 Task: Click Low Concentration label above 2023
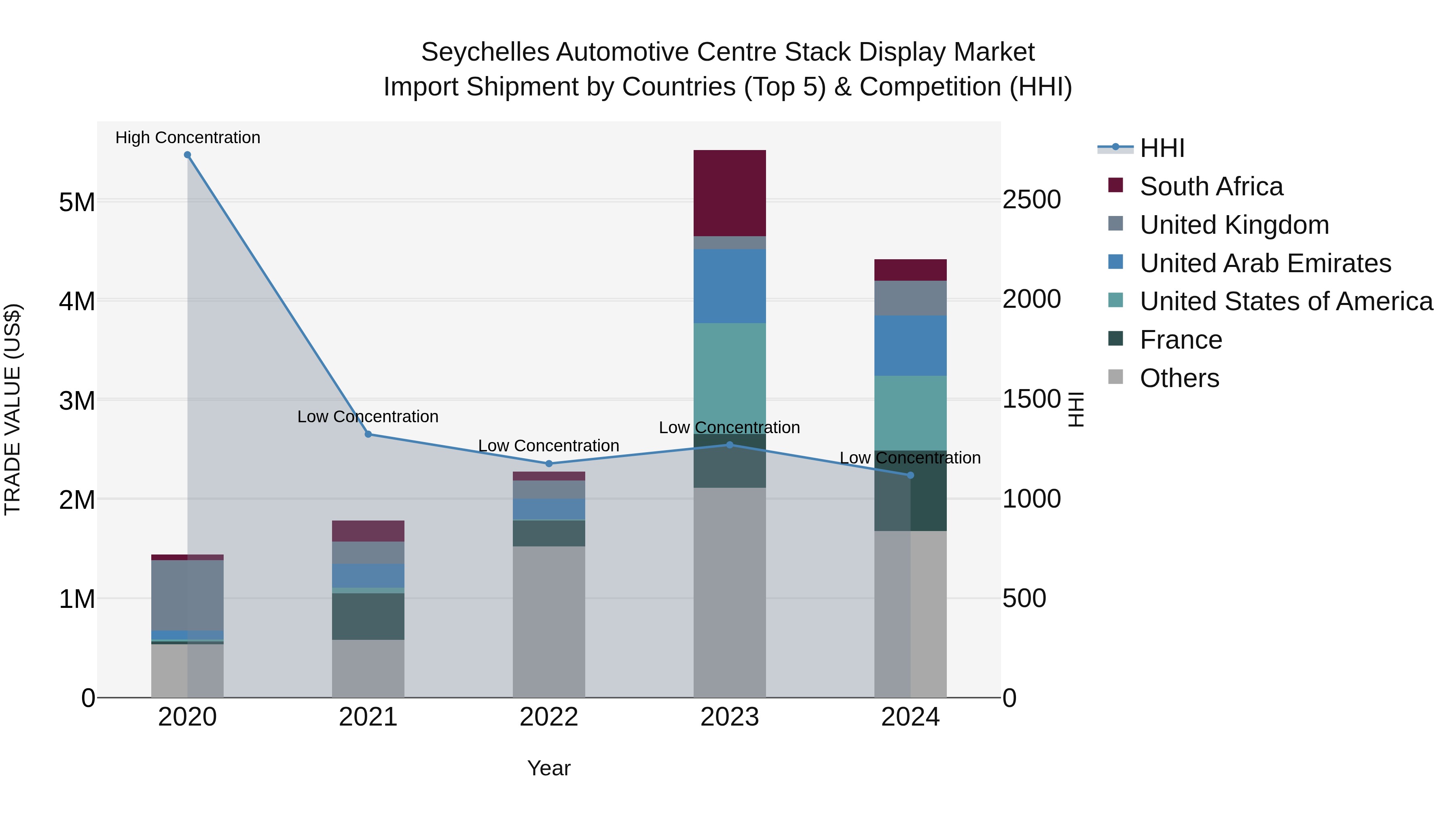click(730, 427)
